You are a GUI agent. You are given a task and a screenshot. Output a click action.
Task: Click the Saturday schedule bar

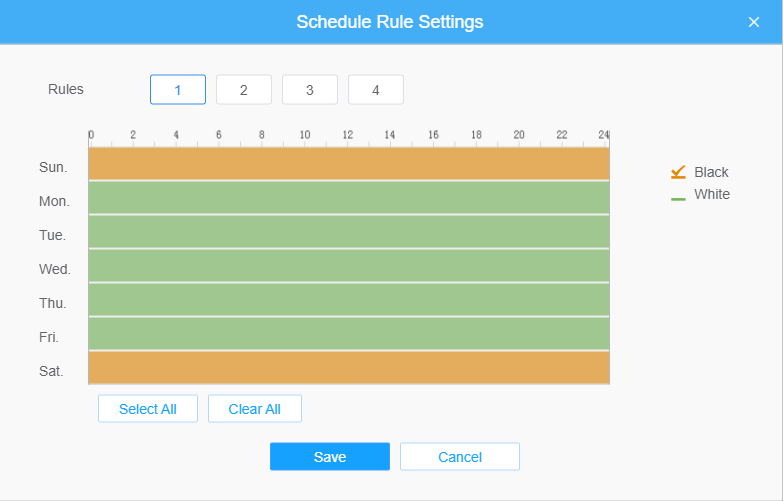349,368
